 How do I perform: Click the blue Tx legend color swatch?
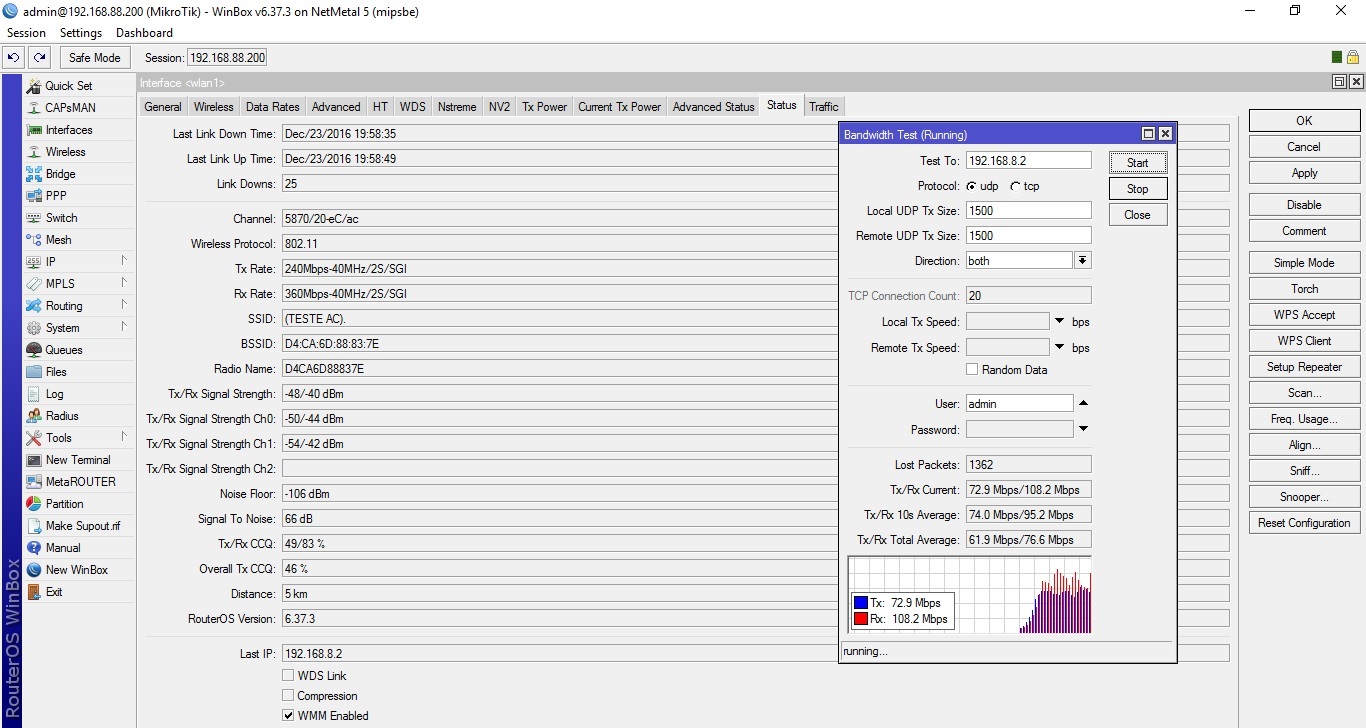coord(859,603)
